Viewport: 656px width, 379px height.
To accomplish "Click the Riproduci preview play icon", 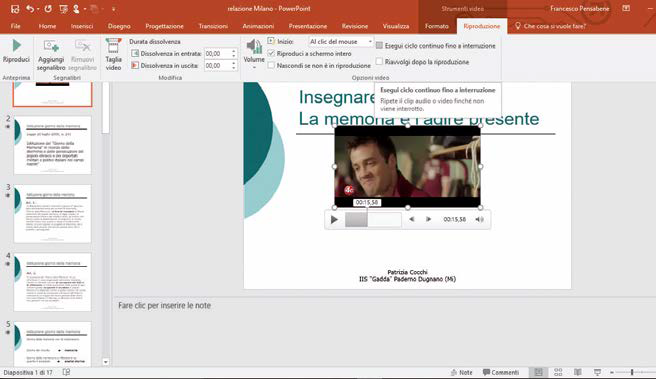I will (16, 45).
